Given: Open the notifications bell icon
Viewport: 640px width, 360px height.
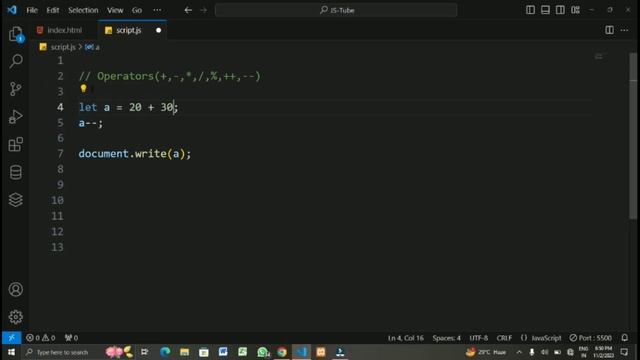Looking at the screenshot, I should click(x=624, y=338).
